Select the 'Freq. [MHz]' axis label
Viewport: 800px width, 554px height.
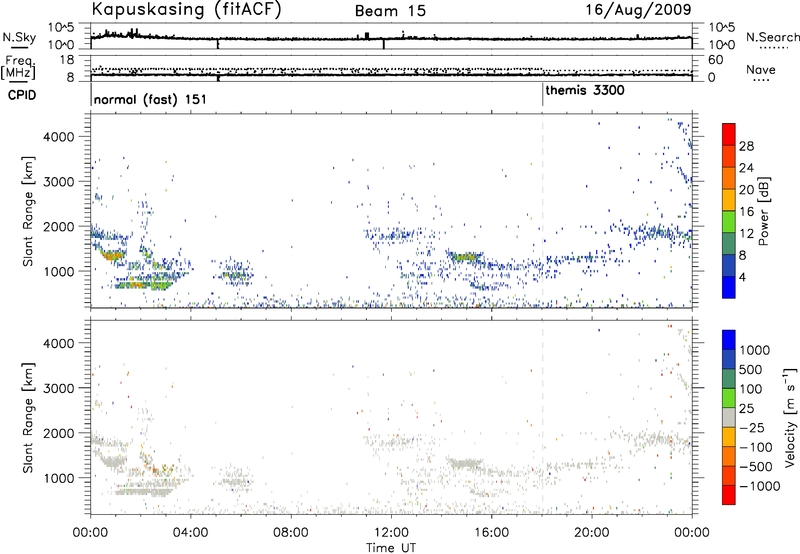click(x=20, y=67)
